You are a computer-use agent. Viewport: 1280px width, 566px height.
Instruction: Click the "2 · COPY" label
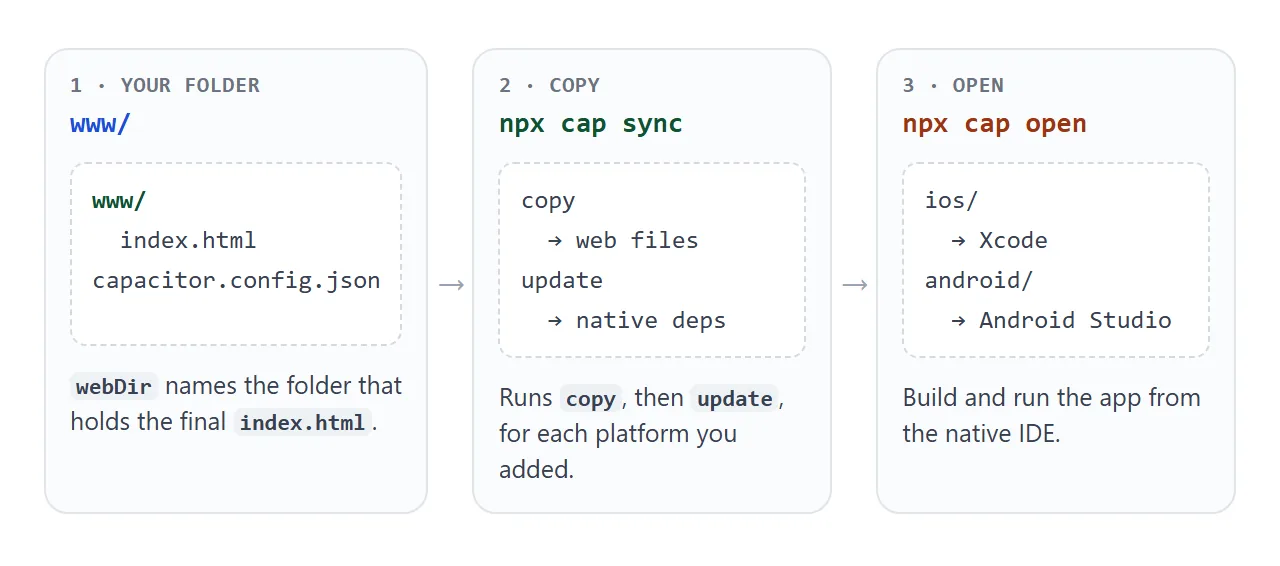tap(549, 85)
